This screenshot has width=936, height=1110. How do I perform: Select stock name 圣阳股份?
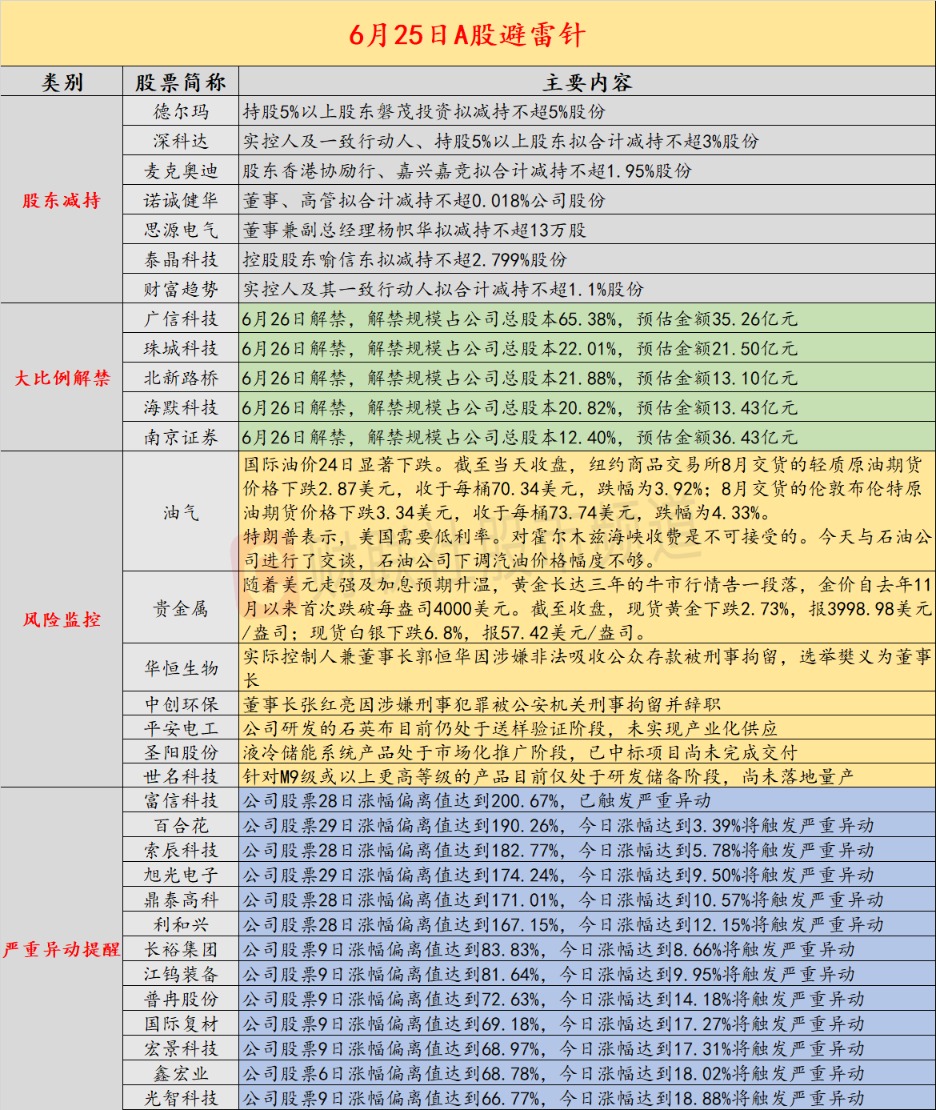click(x=181, y=753)
